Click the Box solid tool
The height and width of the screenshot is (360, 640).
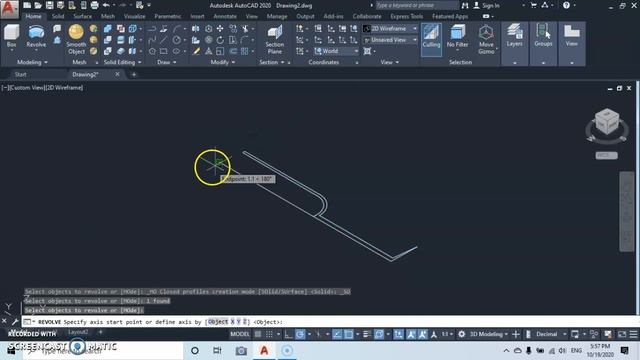coord(11,36)
